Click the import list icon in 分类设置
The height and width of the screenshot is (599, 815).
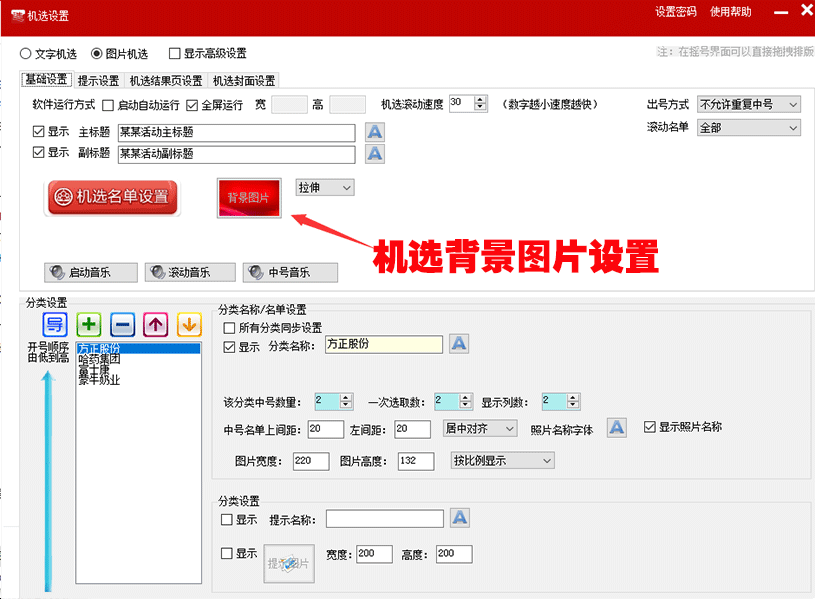(x=55, y=325)
